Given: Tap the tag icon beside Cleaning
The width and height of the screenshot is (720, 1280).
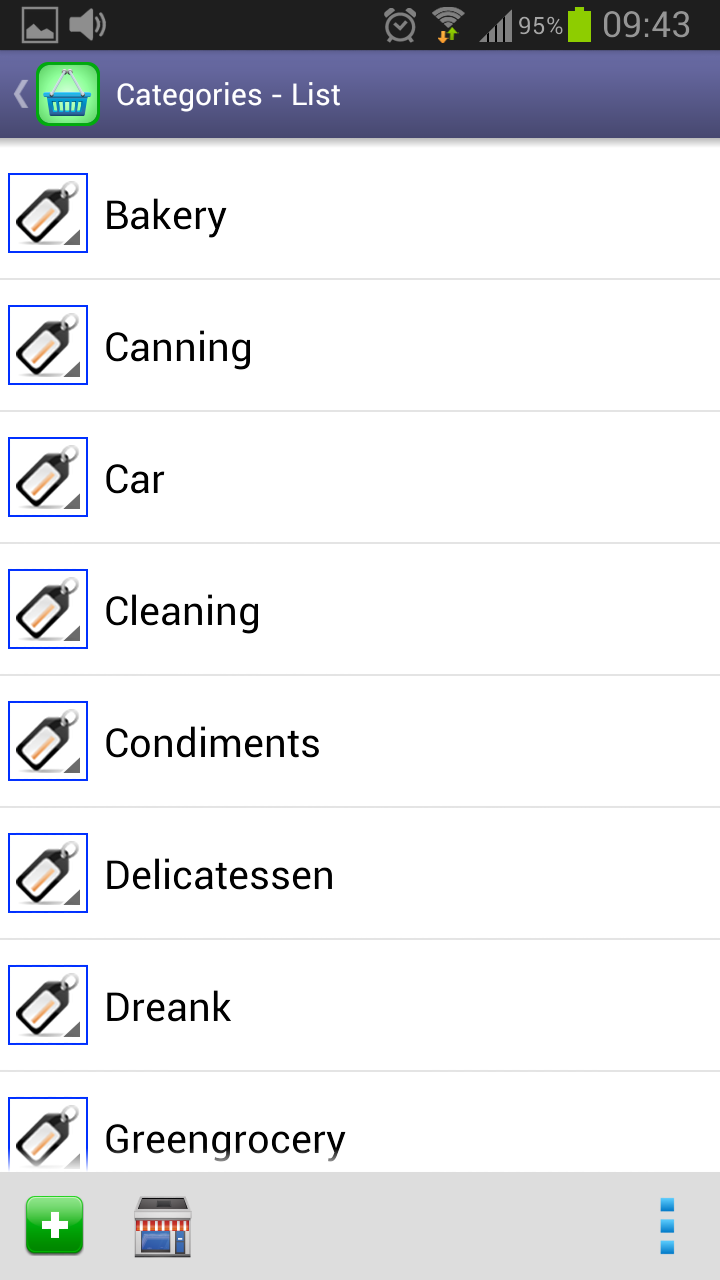Looking at the screenshot, I should coord(48,609).
